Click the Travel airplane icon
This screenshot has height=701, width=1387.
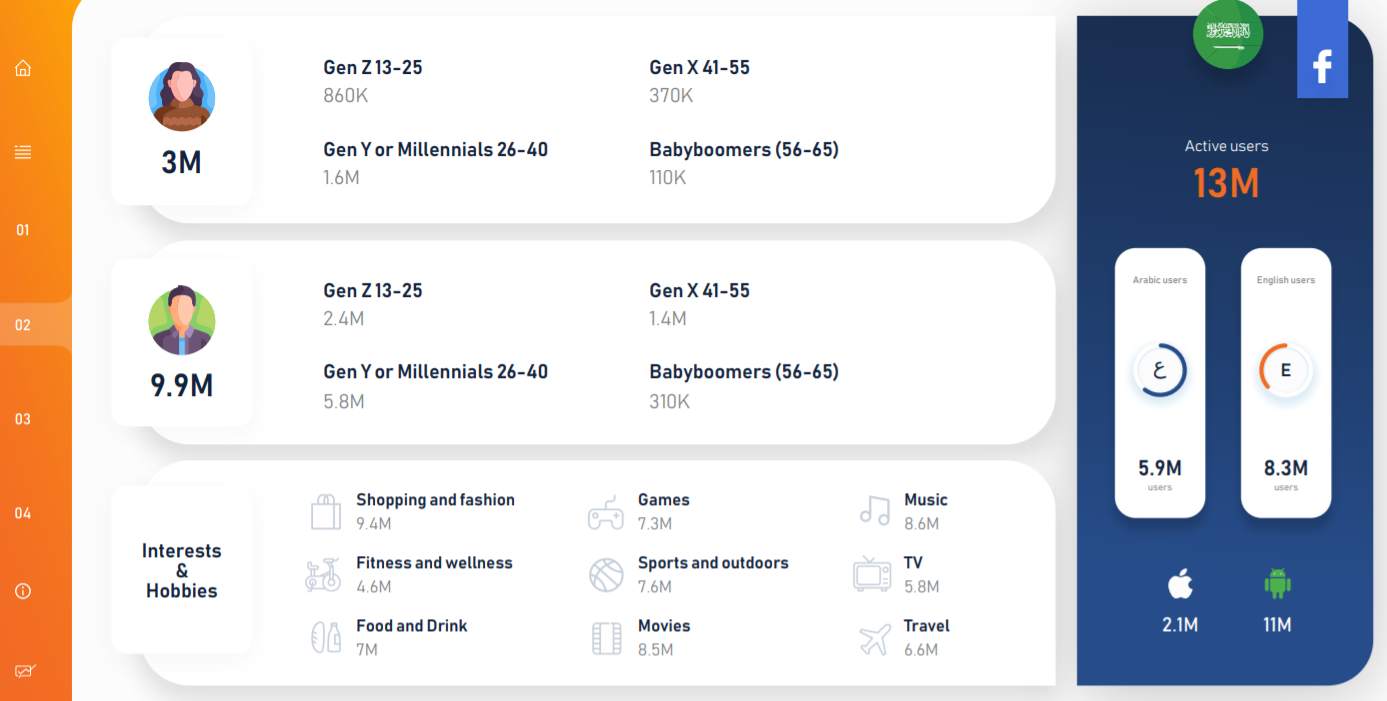(x=875, y=639)
